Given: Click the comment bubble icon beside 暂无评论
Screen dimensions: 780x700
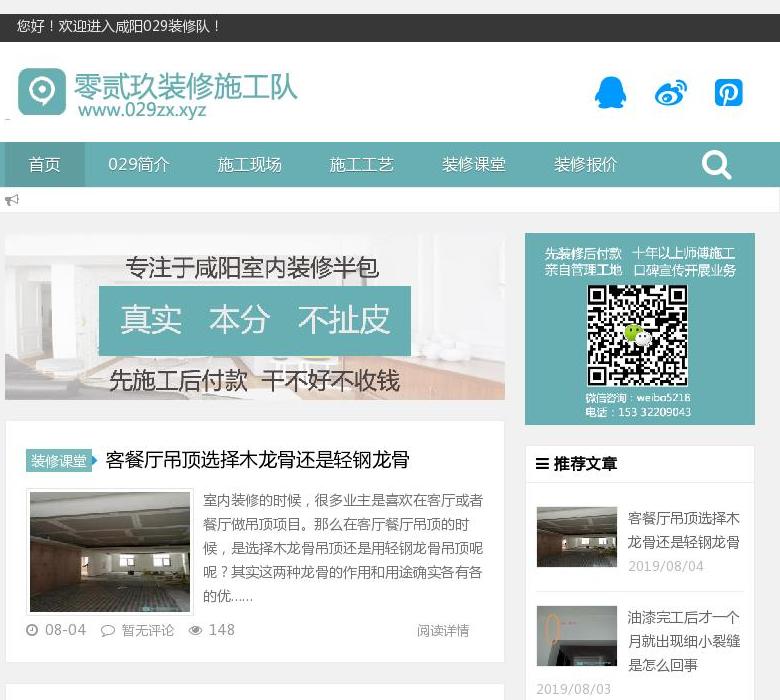Looking at the screenshot, I should click(x=107, y=631).
